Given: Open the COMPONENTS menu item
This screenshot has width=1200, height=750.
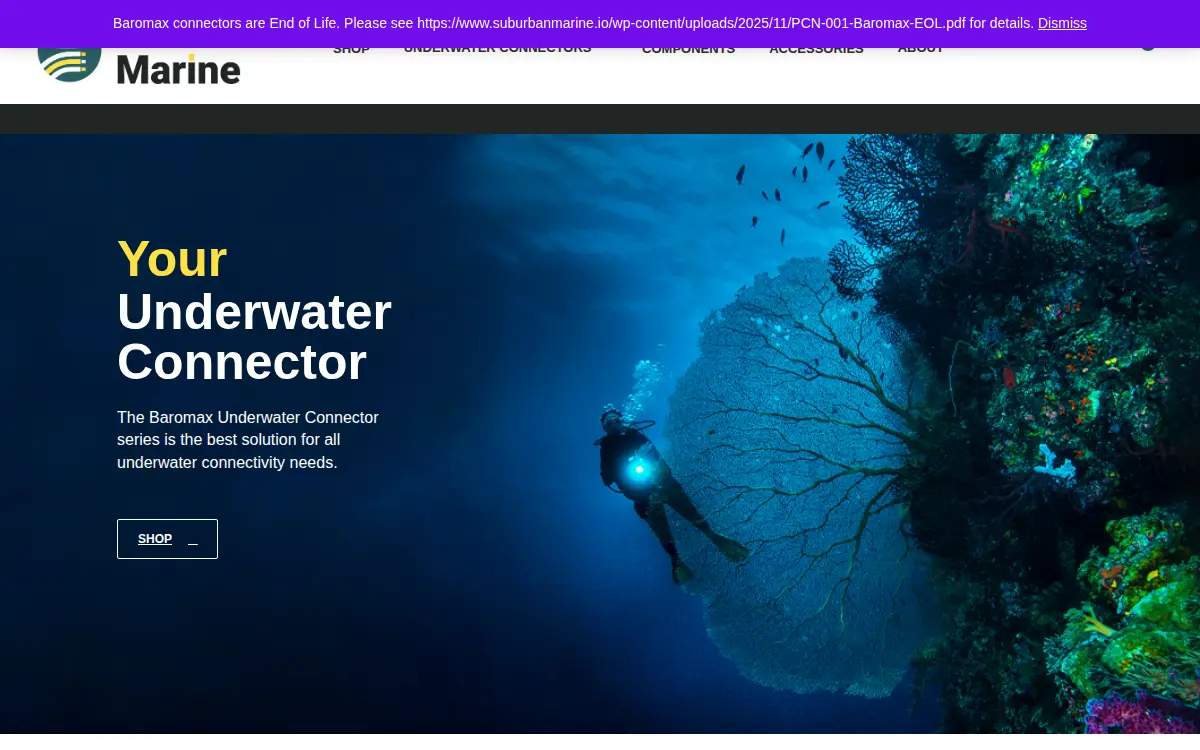Looking at the screenshot, I should (688, 51).
